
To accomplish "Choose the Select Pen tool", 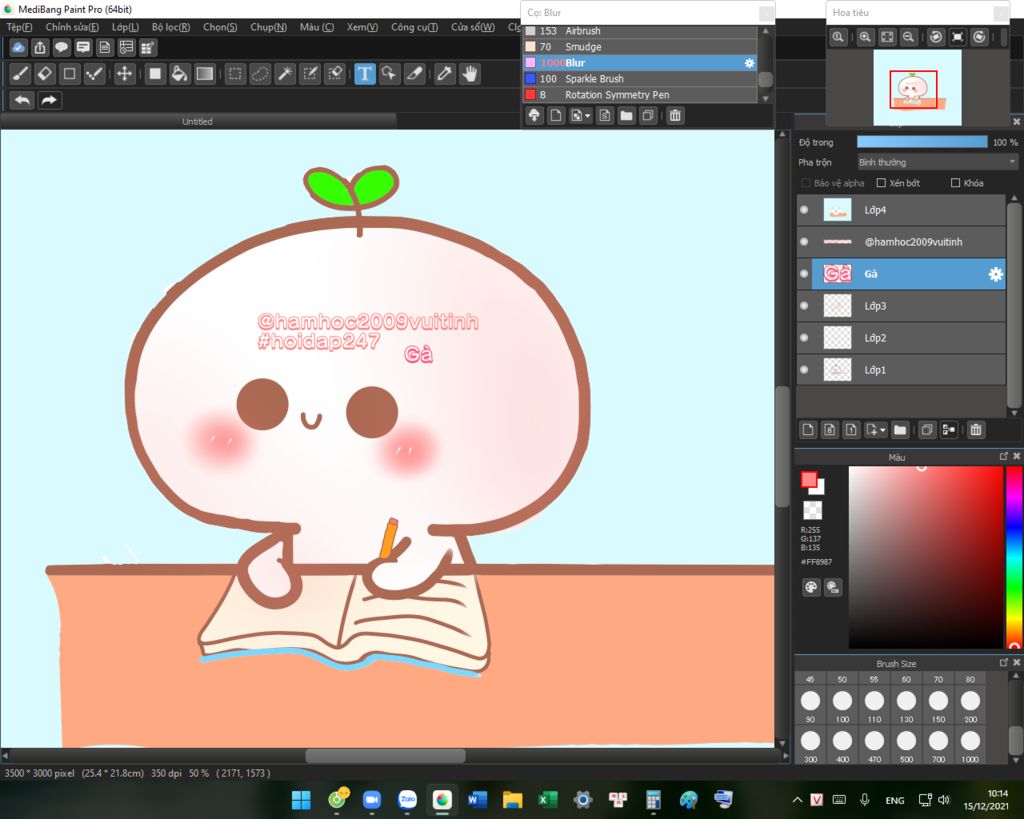I will [x=310, y=74].
